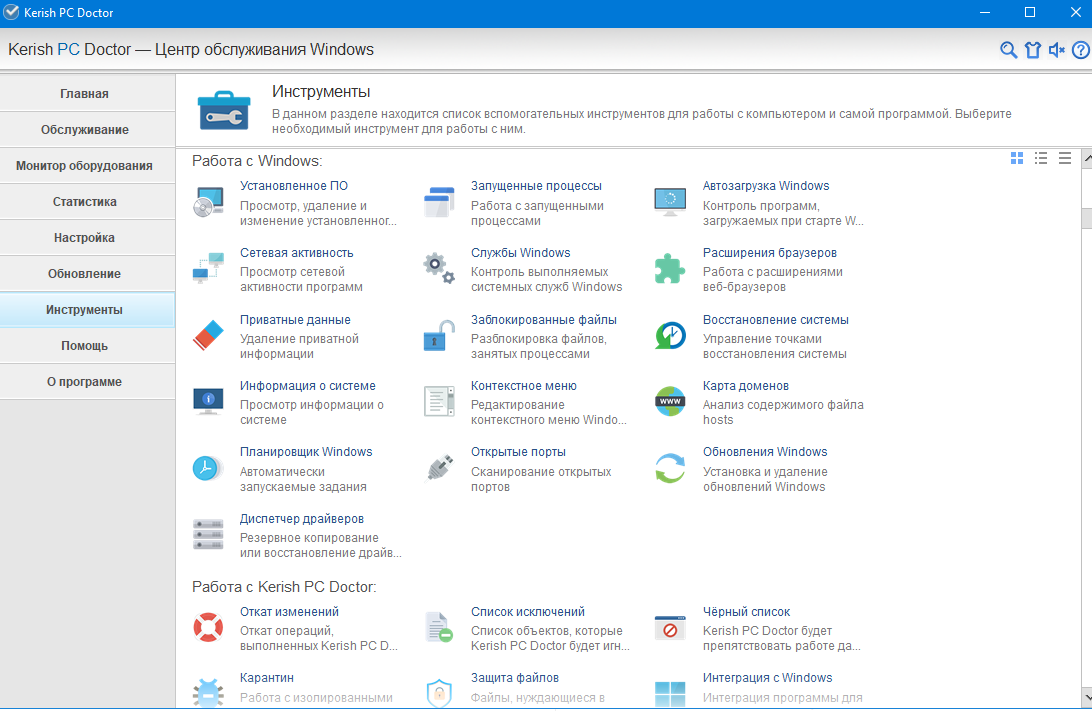Click the scrollbar down arrow
This screenshot has width=1092, height=711.
point(1086,696)
